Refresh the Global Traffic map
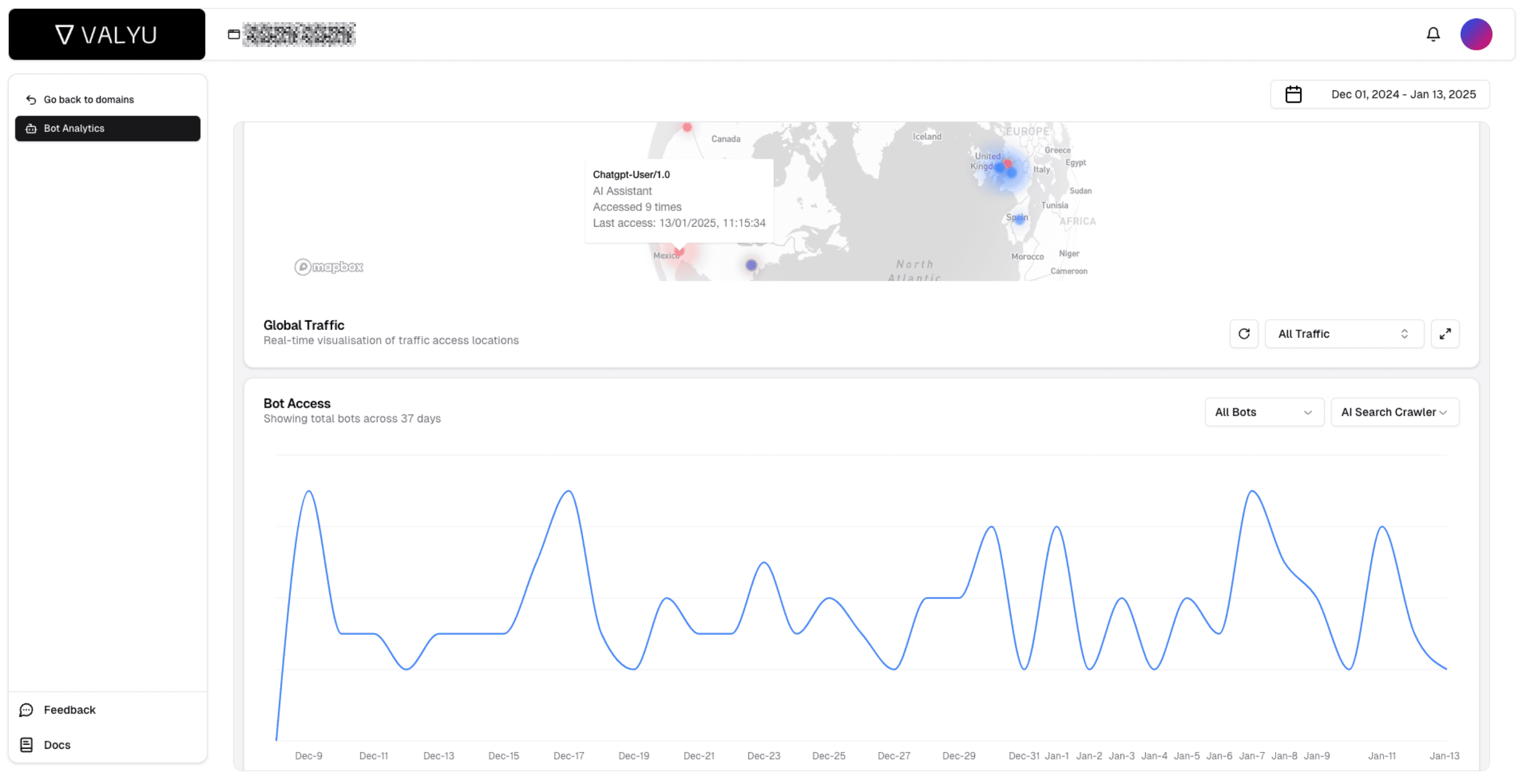 tap(1244, 334)
